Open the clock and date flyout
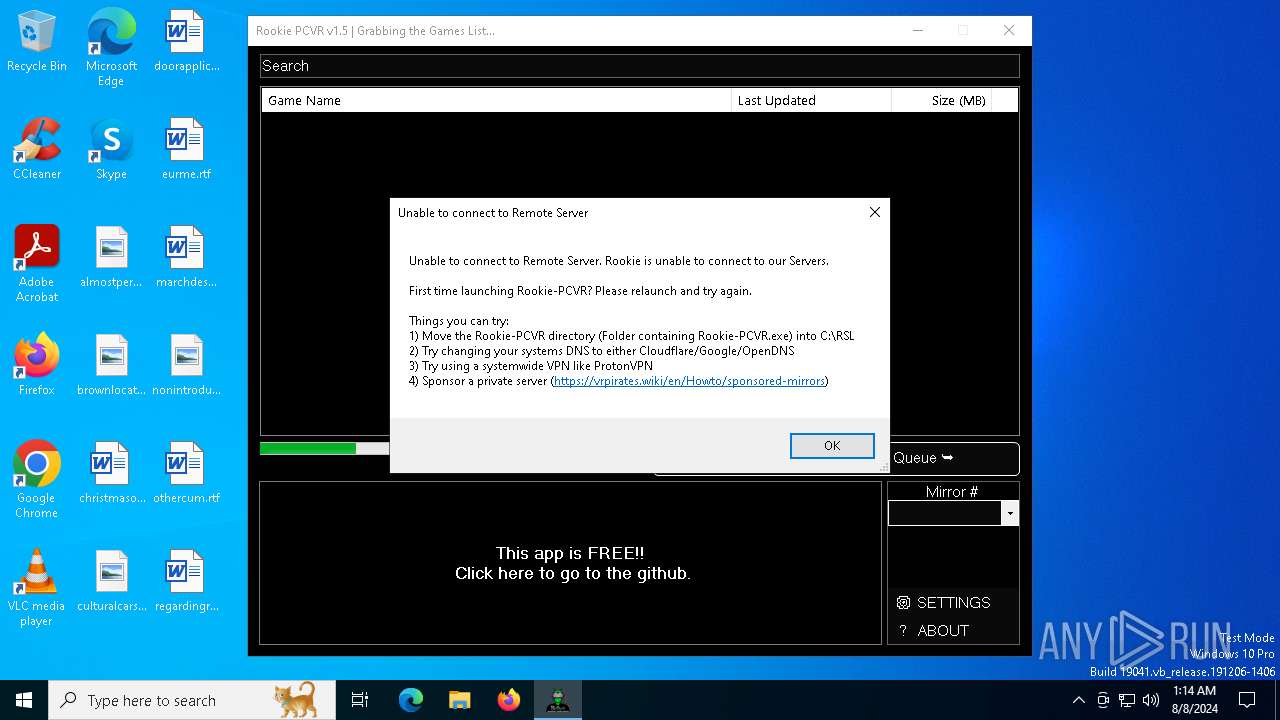This screenshot has height=720, width=1280. click(1194, 700)
